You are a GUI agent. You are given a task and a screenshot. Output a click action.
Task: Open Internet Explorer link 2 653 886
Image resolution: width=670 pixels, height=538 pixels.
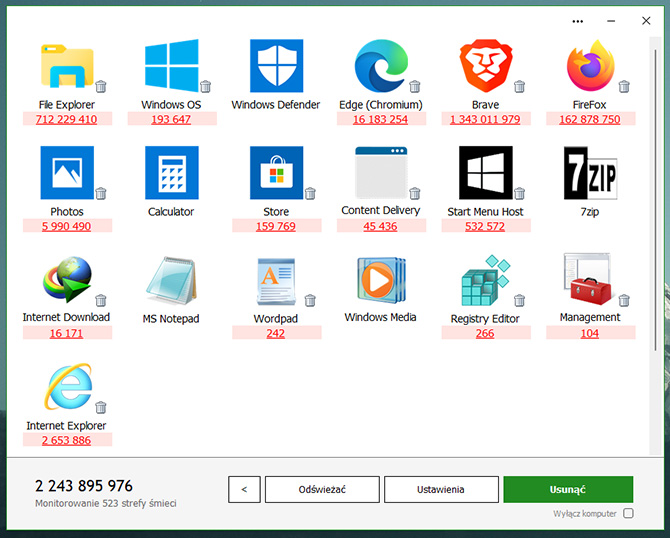point(67,440)
